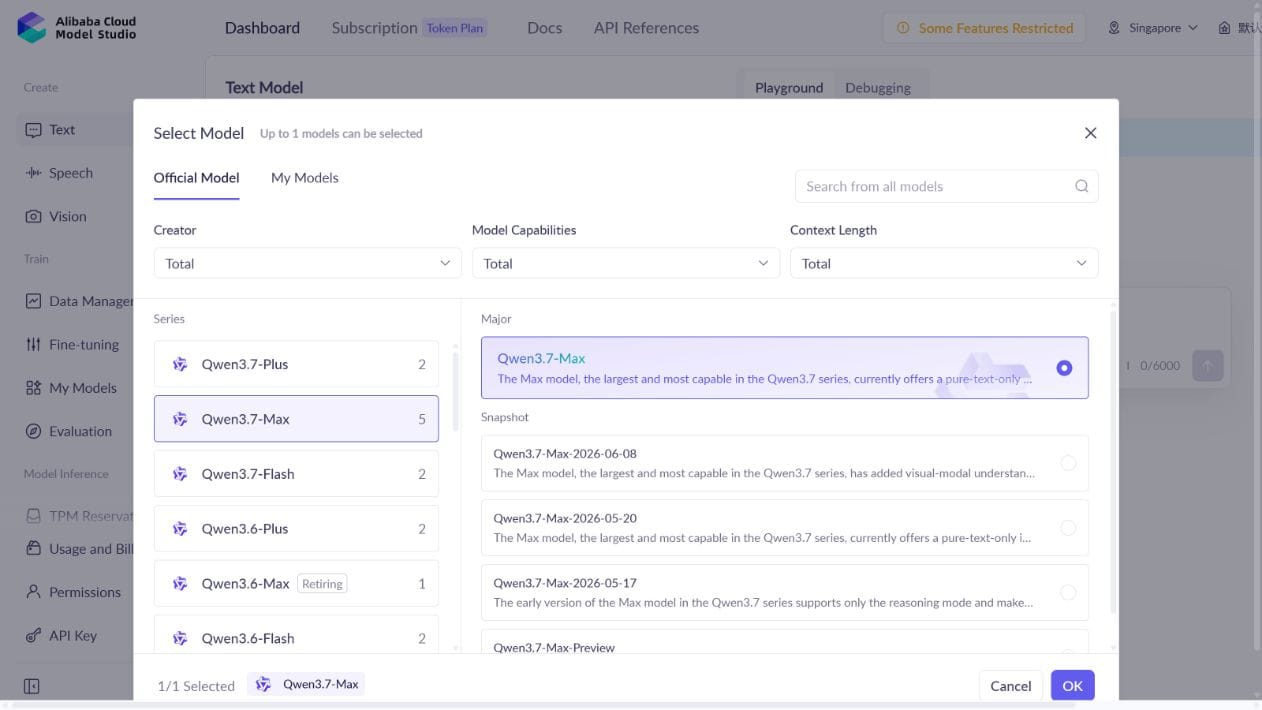This screenshot has height=710, width=1262.
Task: Click the Token Plan badge
Action: click(455, 28)
